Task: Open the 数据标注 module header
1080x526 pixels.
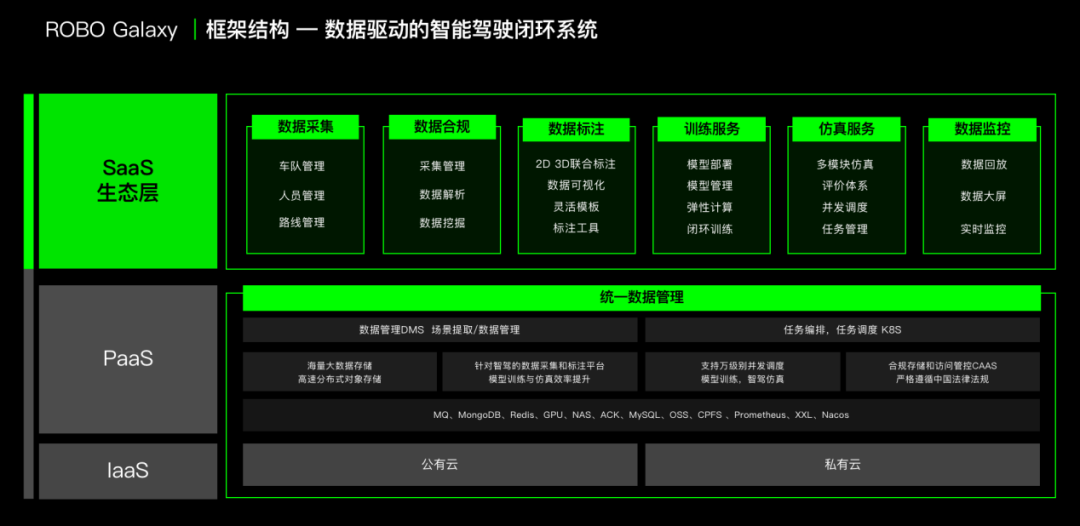Action: [x=577, y=129]
